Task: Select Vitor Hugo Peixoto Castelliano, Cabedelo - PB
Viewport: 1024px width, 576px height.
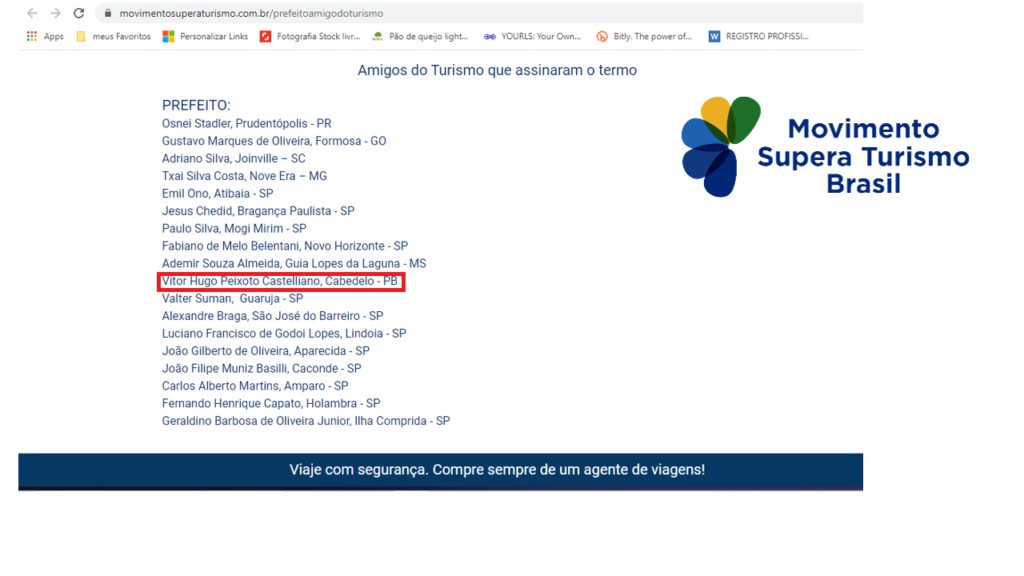Action: click(x=280, y=281)
